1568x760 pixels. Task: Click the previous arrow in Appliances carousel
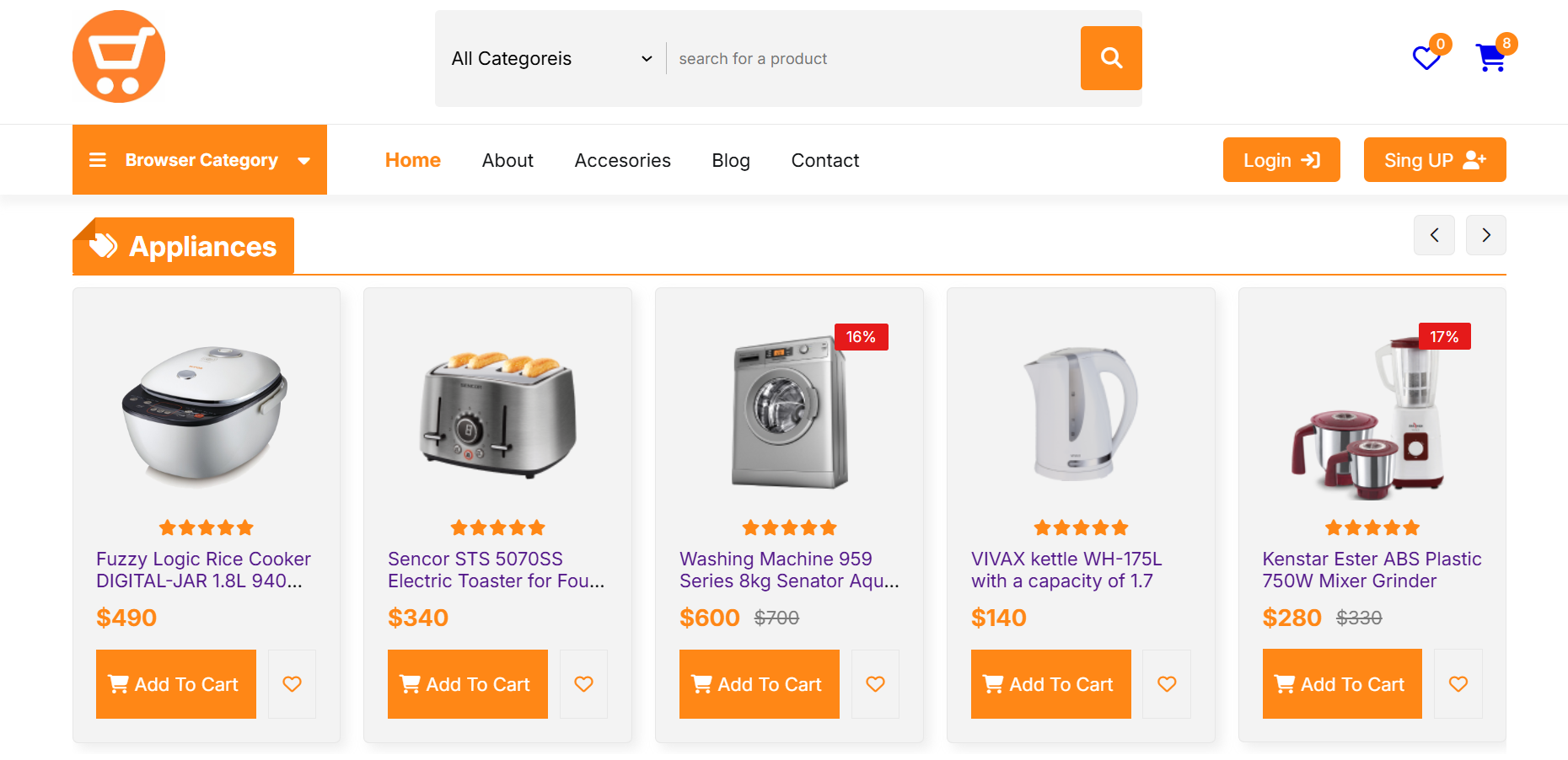(1434, 235)
